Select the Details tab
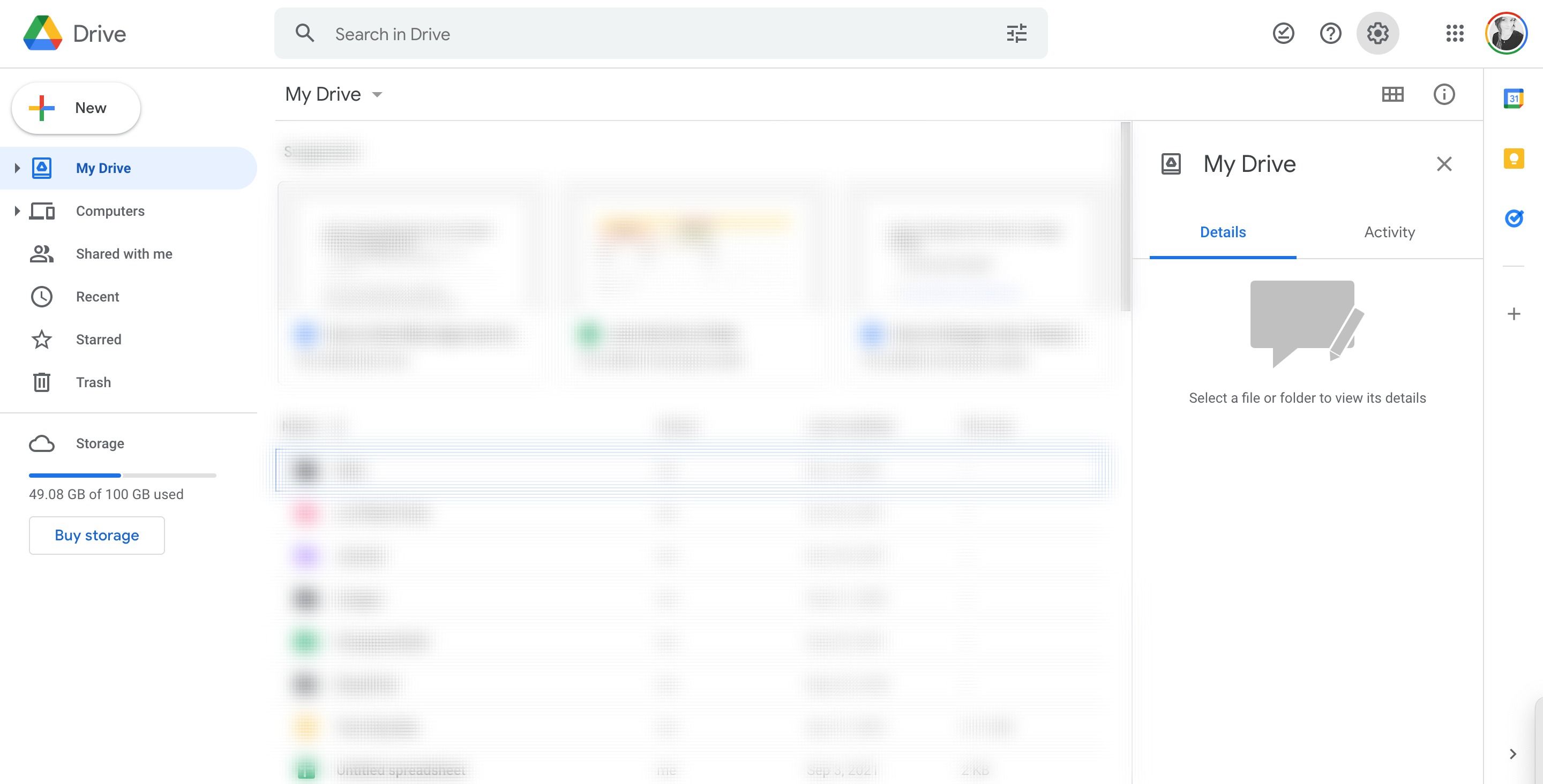Screen dimensions: 1543x784 1222,232
